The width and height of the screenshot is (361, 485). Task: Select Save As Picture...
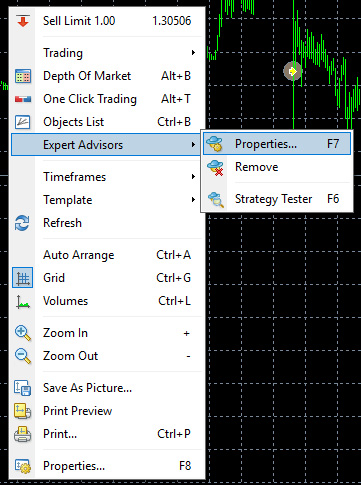tap(108, 388)
